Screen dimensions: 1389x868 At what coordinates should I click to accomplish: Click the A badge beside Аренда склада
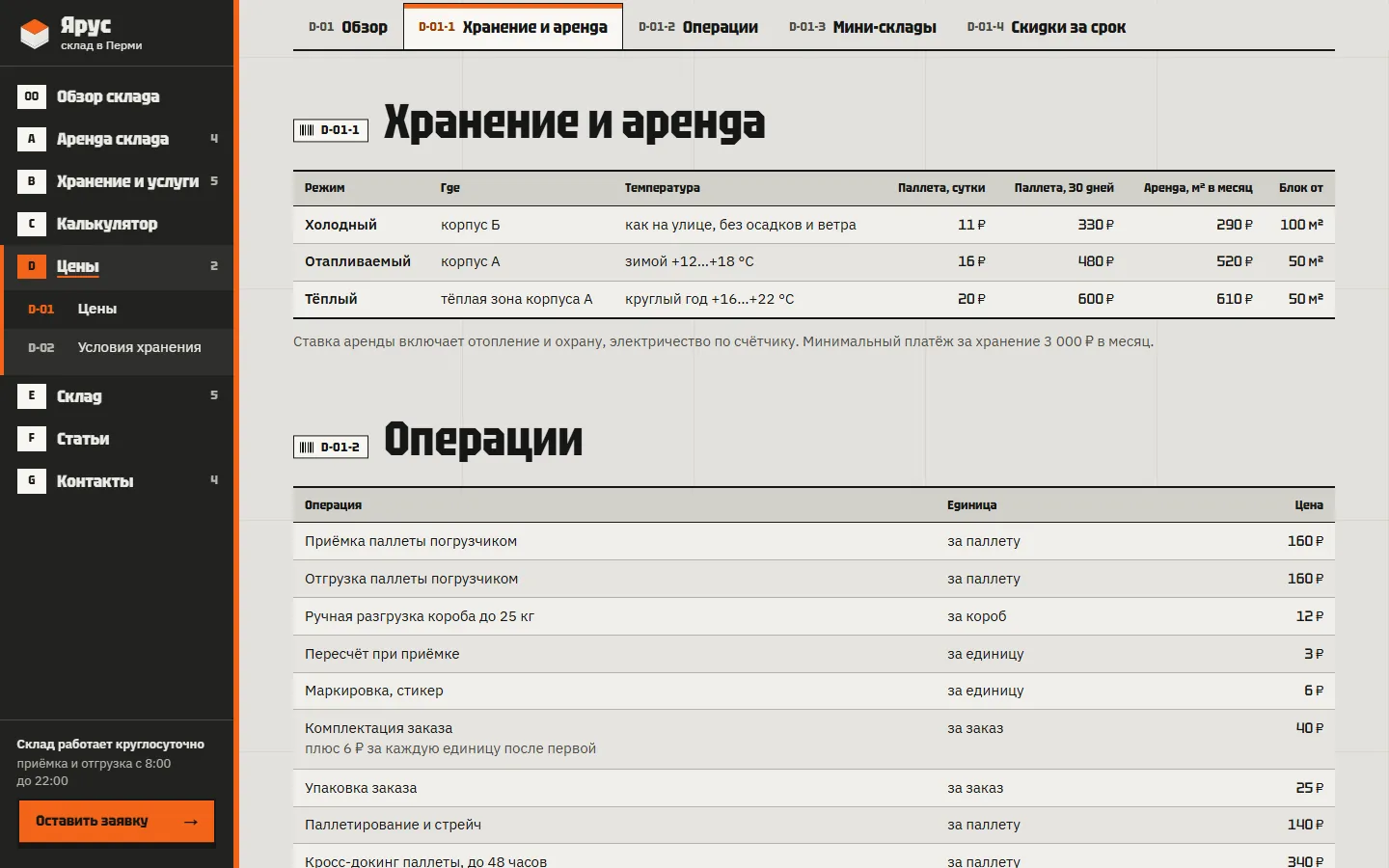(32, 139)
